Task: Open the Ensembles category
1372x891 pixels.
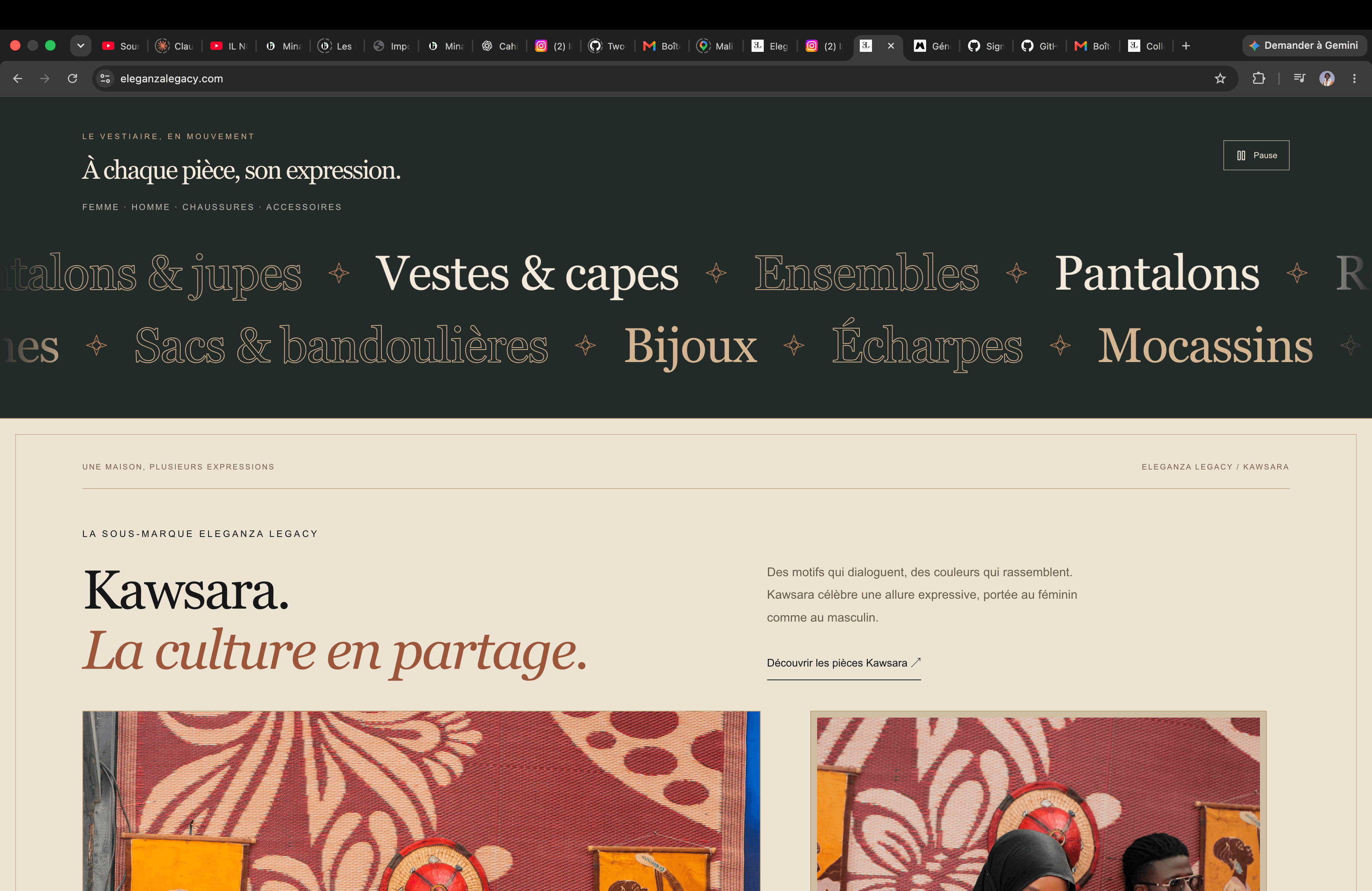Action: point(866,272)
